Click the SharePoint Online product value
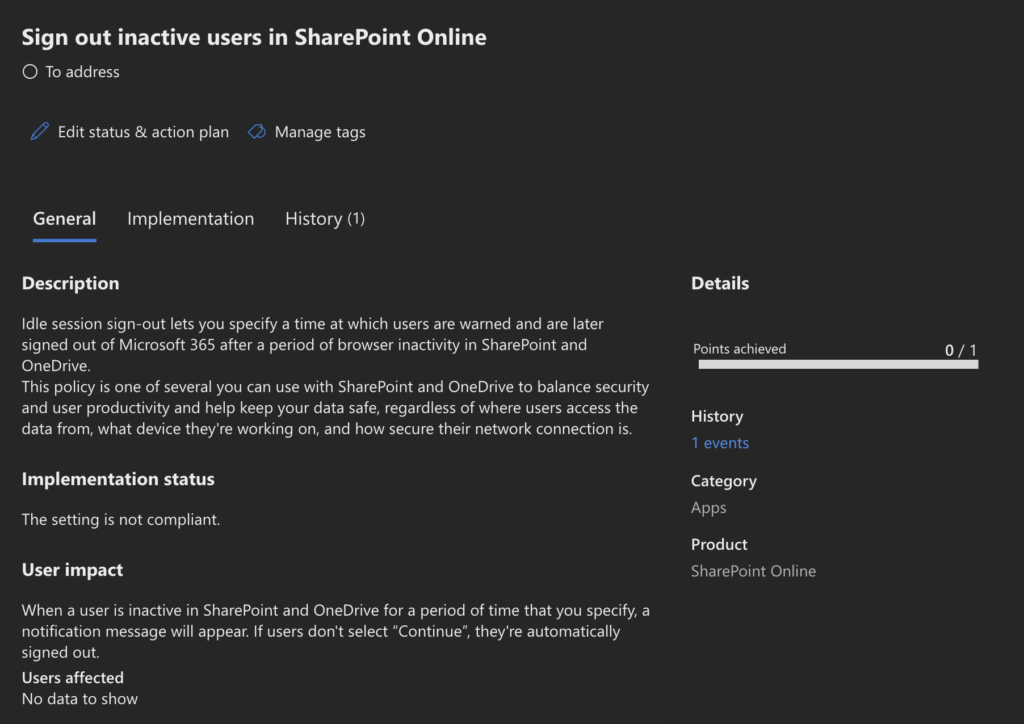This screenshot has width=1024, height=724. (753, 571)
